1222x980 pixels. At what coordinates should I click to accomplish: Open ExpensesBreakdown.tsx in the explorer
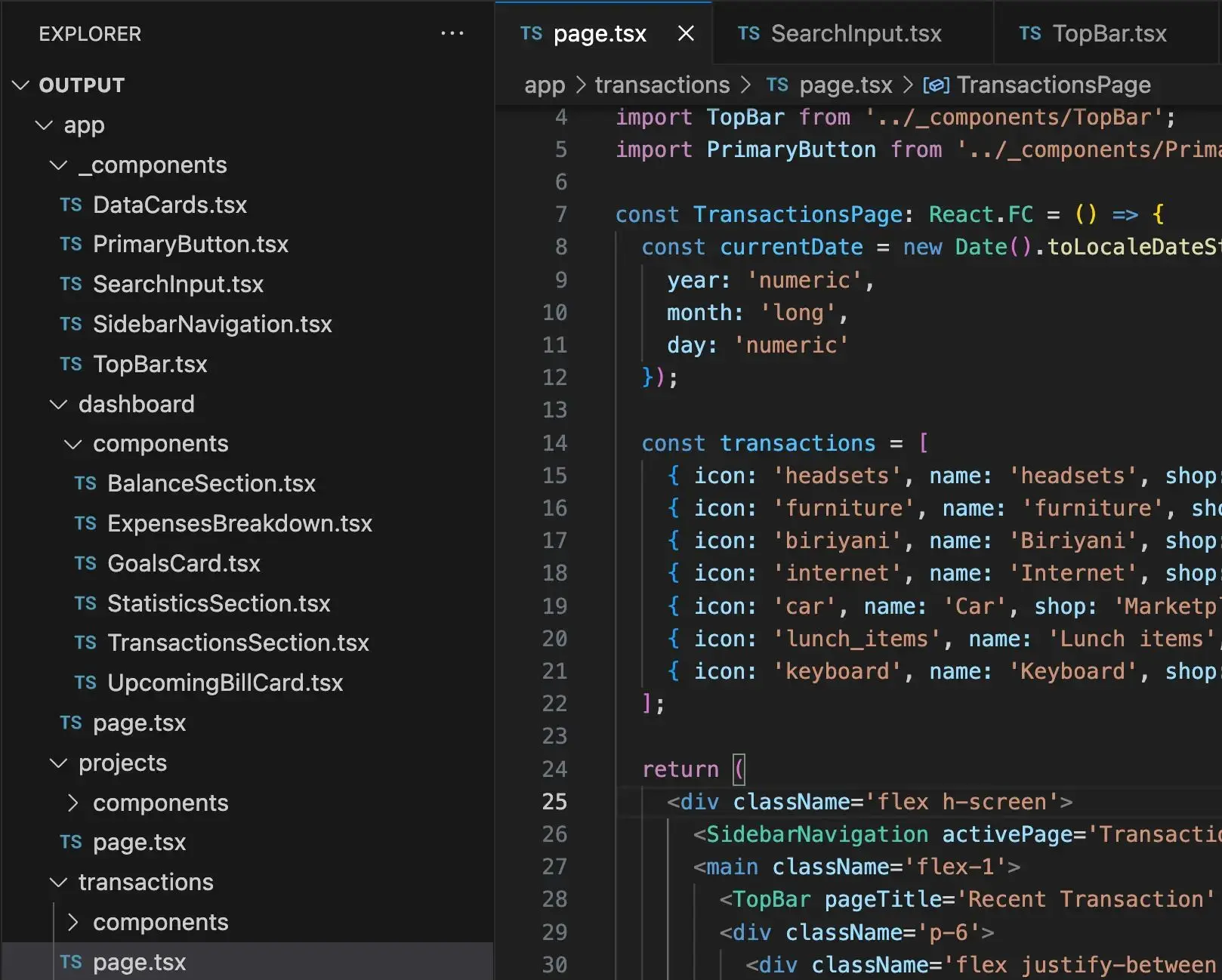click(239, 523)
